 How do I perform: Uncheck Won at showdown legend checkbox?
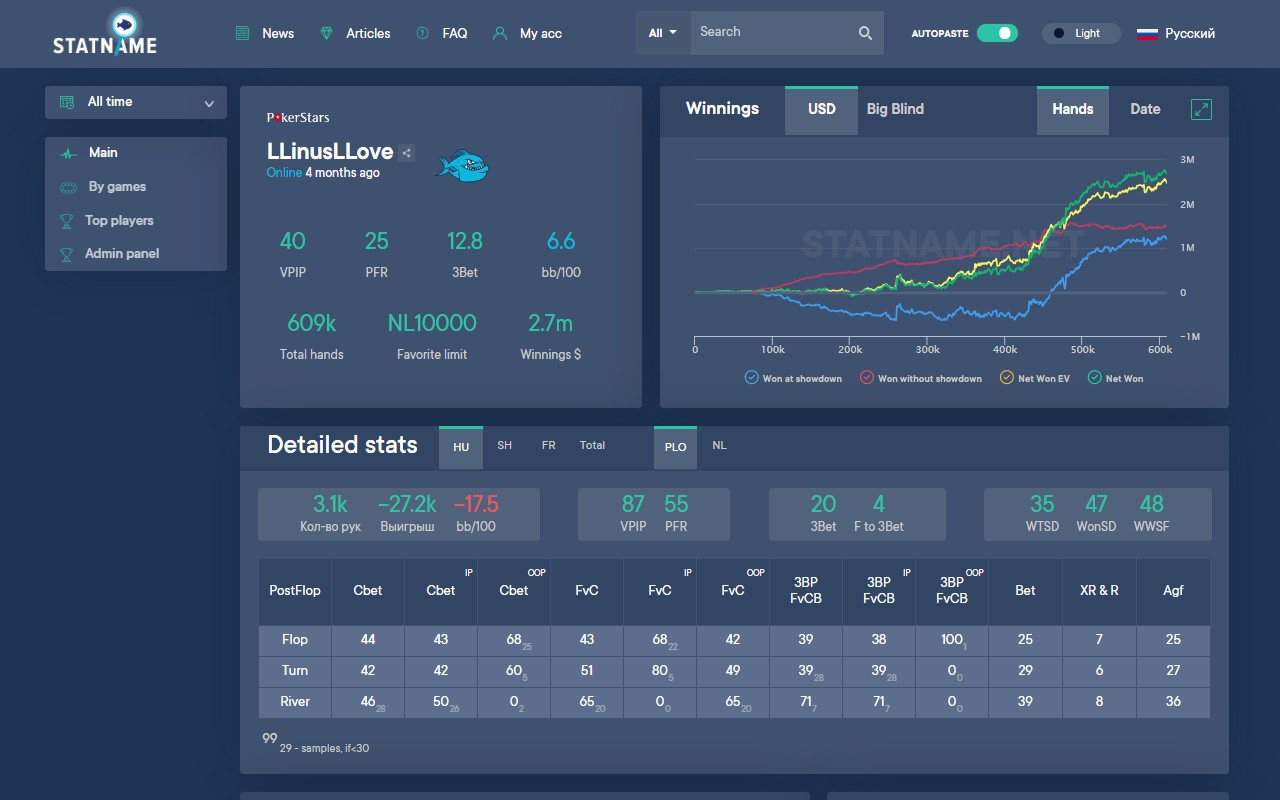[752, 378]
